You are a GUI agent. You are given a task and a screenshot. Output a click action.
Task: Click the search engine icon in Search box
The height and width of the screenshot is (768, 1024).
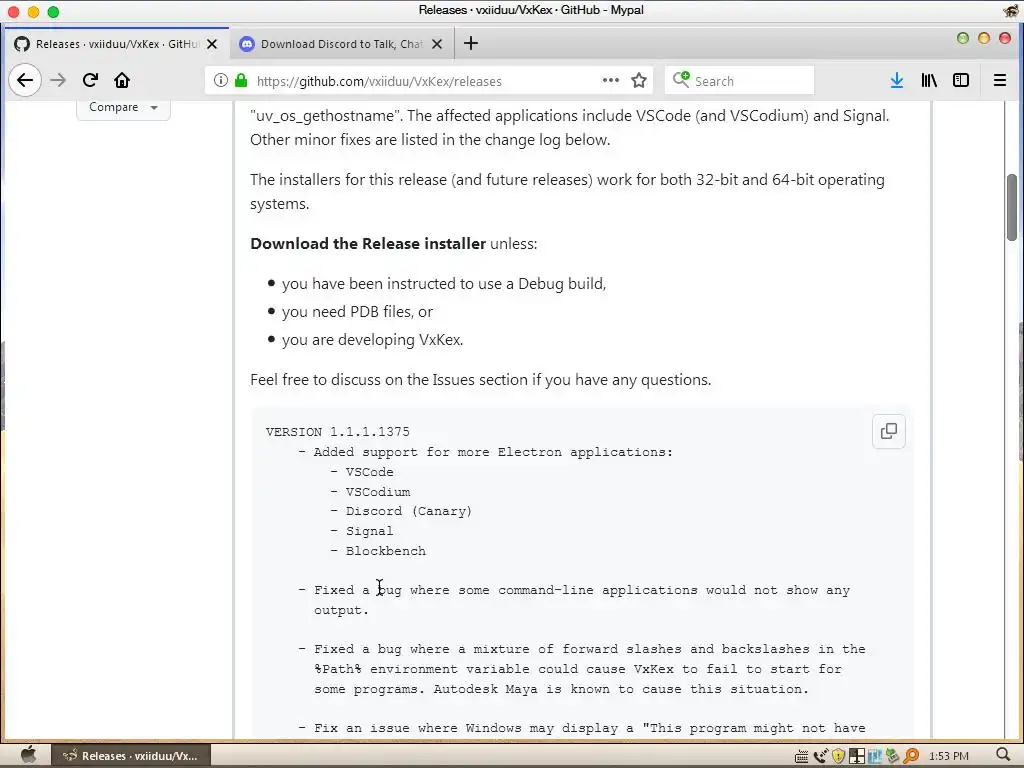pos(681,80)
